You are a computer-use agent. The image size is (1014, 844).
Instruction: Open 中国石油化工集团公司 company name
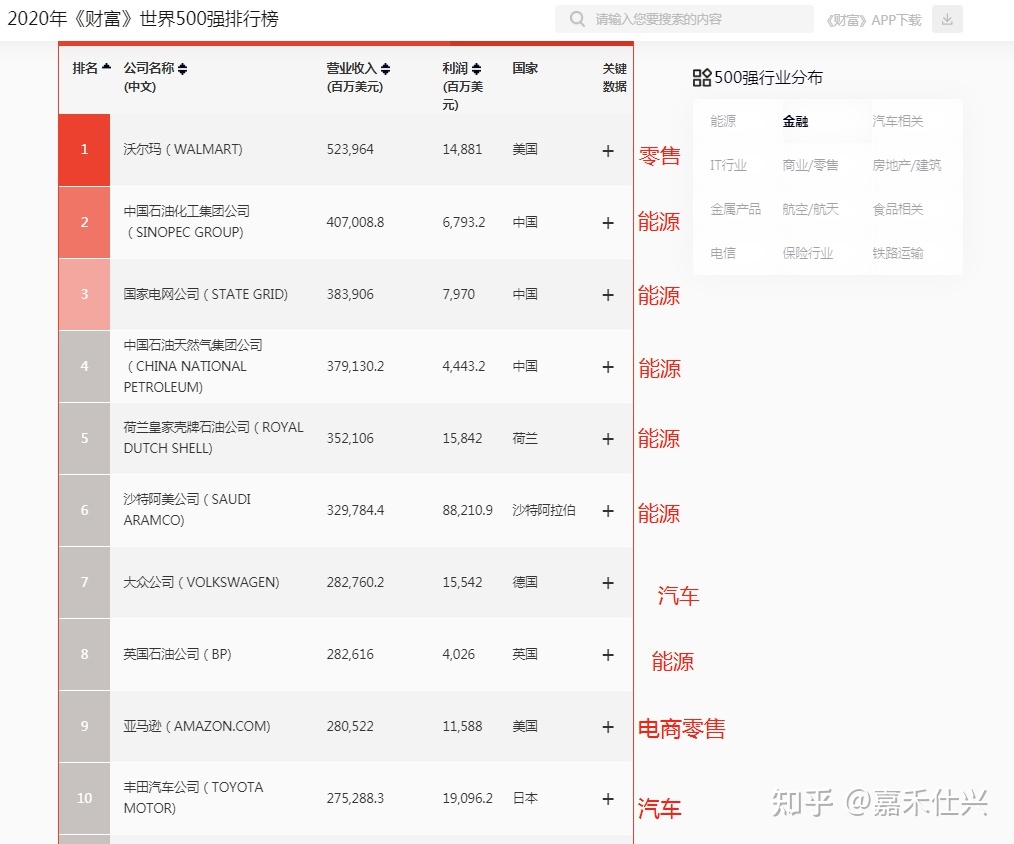tap(187, 221)
